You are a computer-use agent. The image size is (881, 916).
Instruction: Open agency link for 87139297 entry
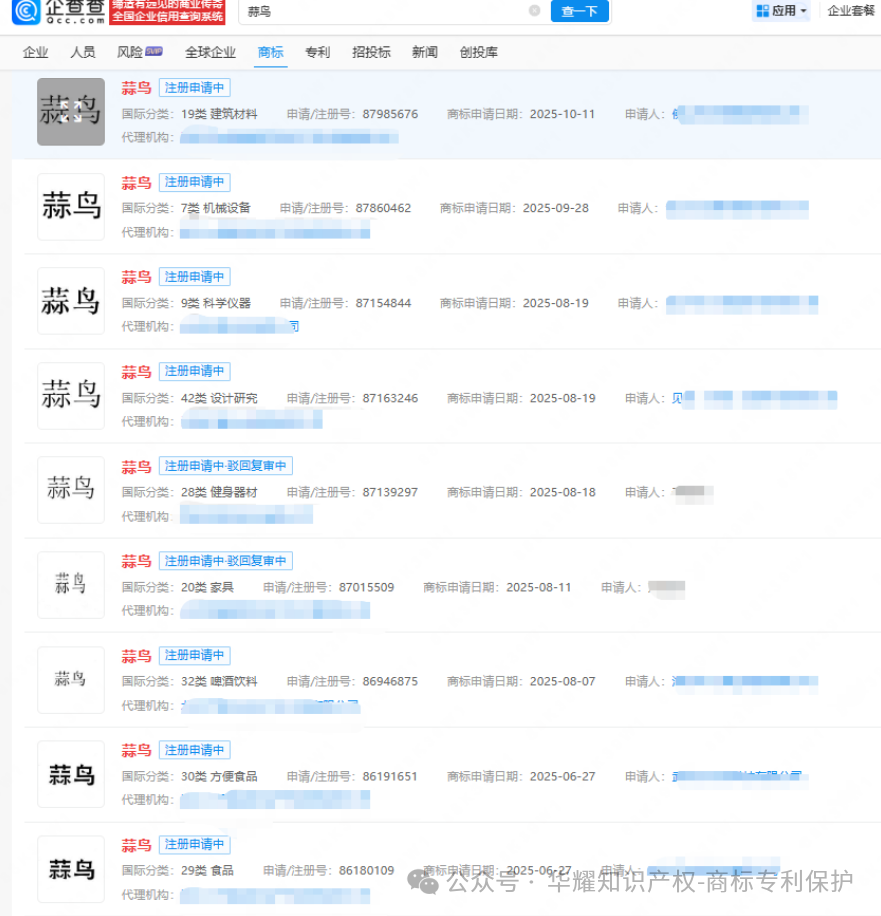pyautogui.click(x=247, y=516)
